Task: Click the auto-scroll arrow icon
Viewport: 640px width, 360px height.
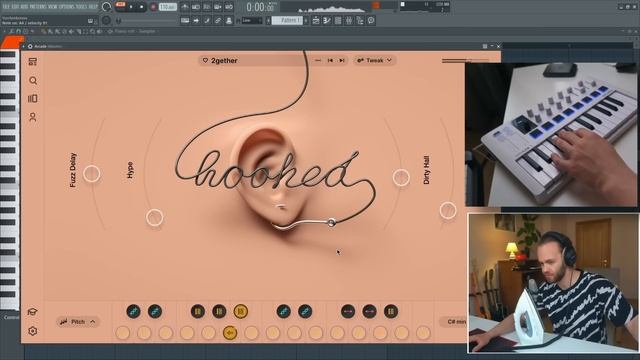Action: coord(196,20)
